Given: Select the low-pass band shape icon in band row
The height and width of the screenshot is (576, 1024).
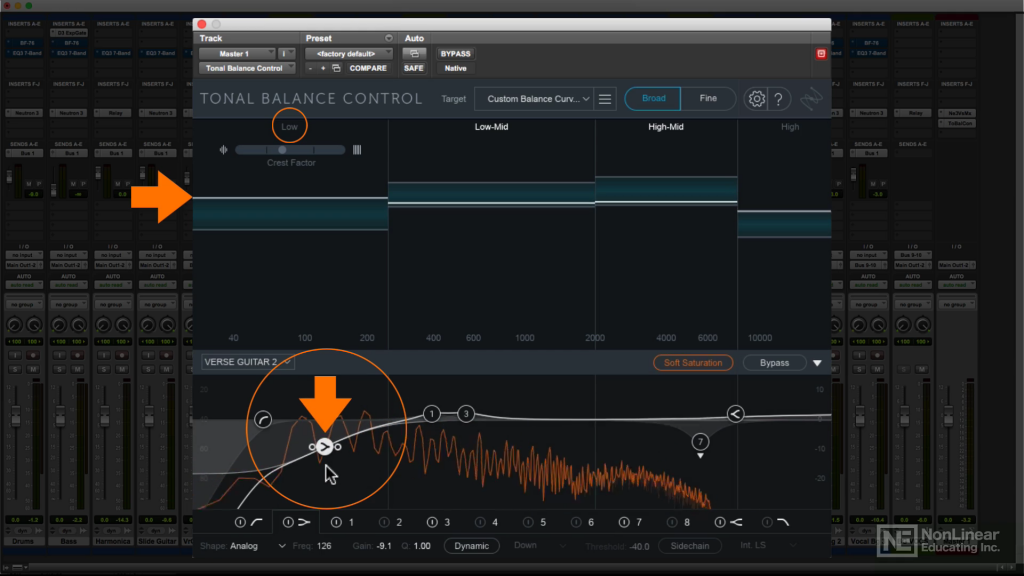Looking at the screenshot, I should [783, 522].
